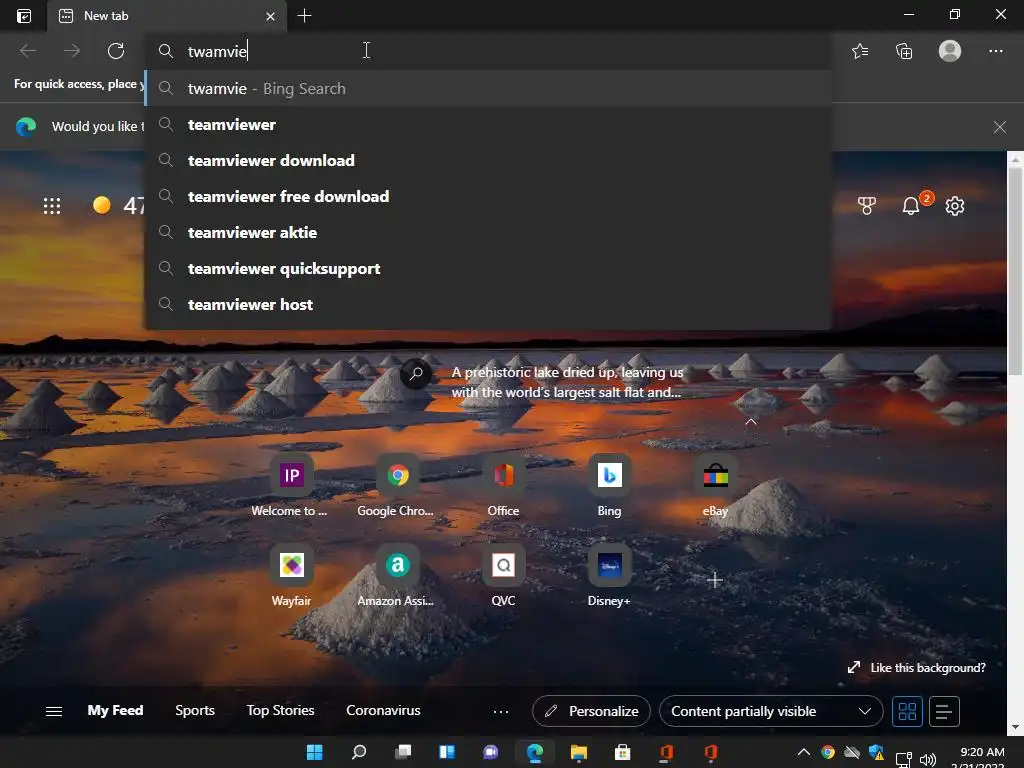
Task: Choose 'teamviewer aktie' suggestion
Action: 488,232
